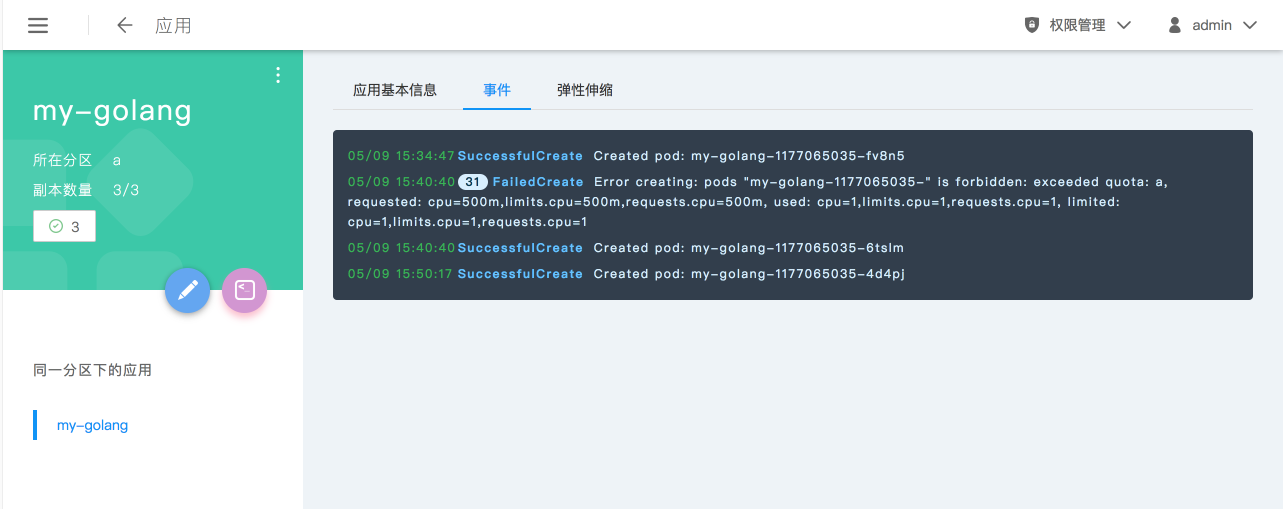
Task: Click the 副本数量 3/3 replica count
Action: 126,190
